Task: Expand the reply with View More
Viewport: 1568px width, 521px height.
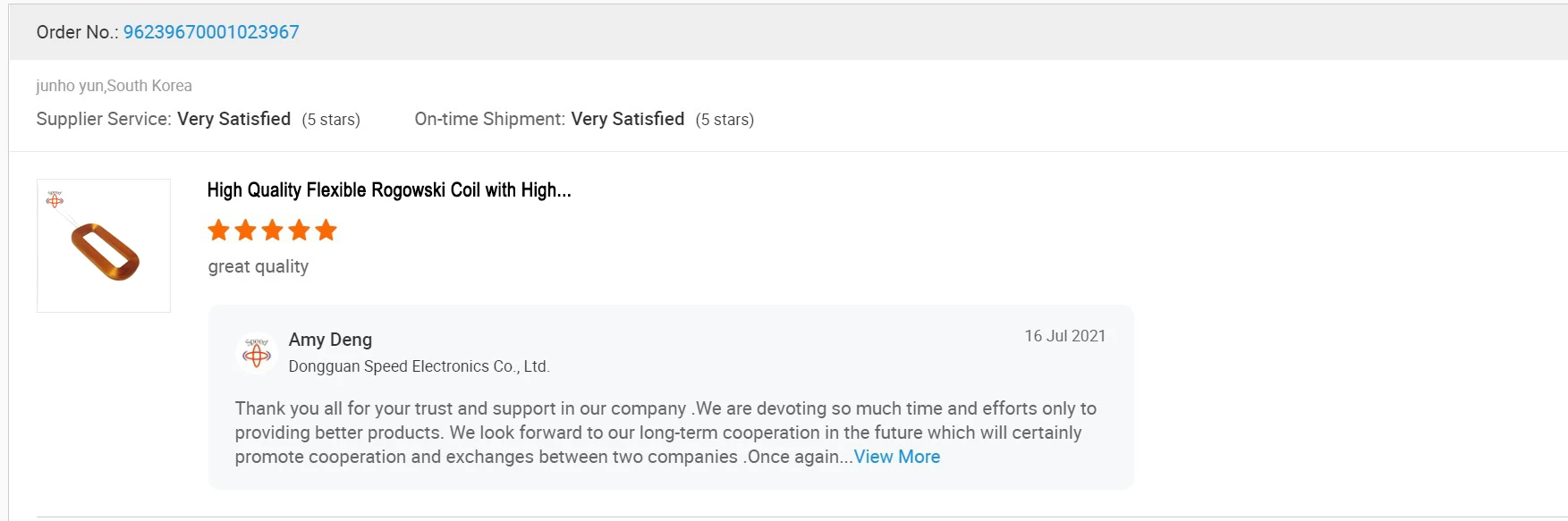Action: pyautogui.click(x=897, y=457)
